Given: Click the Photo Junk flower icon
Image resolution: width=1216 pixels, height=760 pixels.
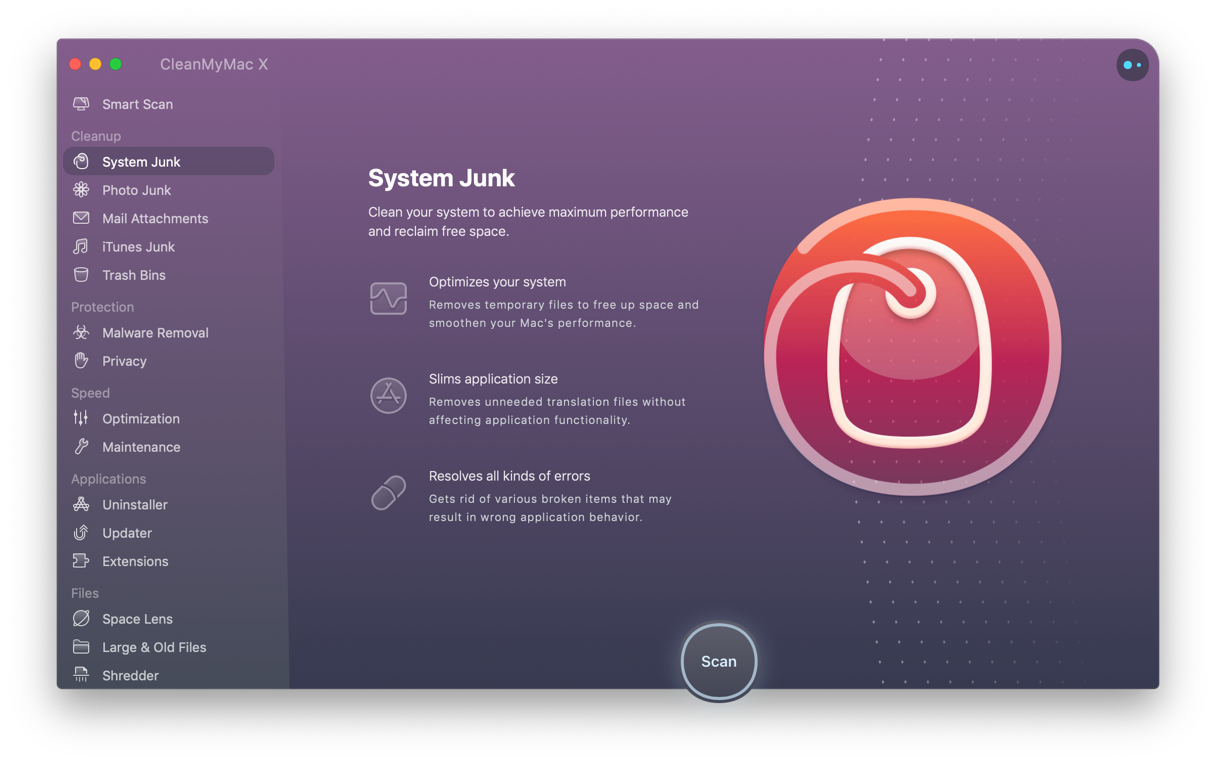Looking at the screenshot, I should point(81,190).
